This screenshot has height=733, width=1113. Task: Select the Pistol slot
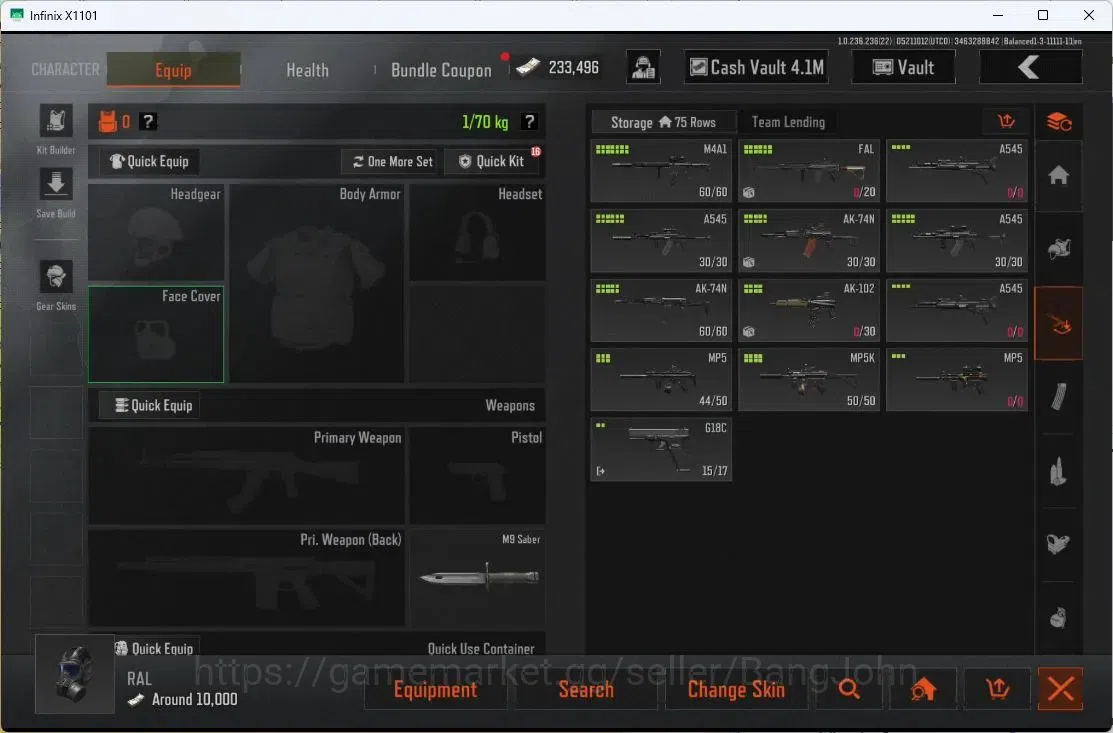pyautogui.click(x=477, y=475)
